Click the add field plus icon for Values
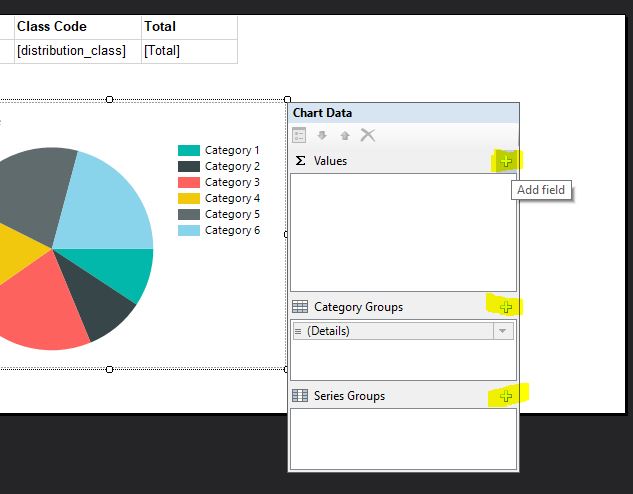 pyautogui.click(x=506, y=161)
